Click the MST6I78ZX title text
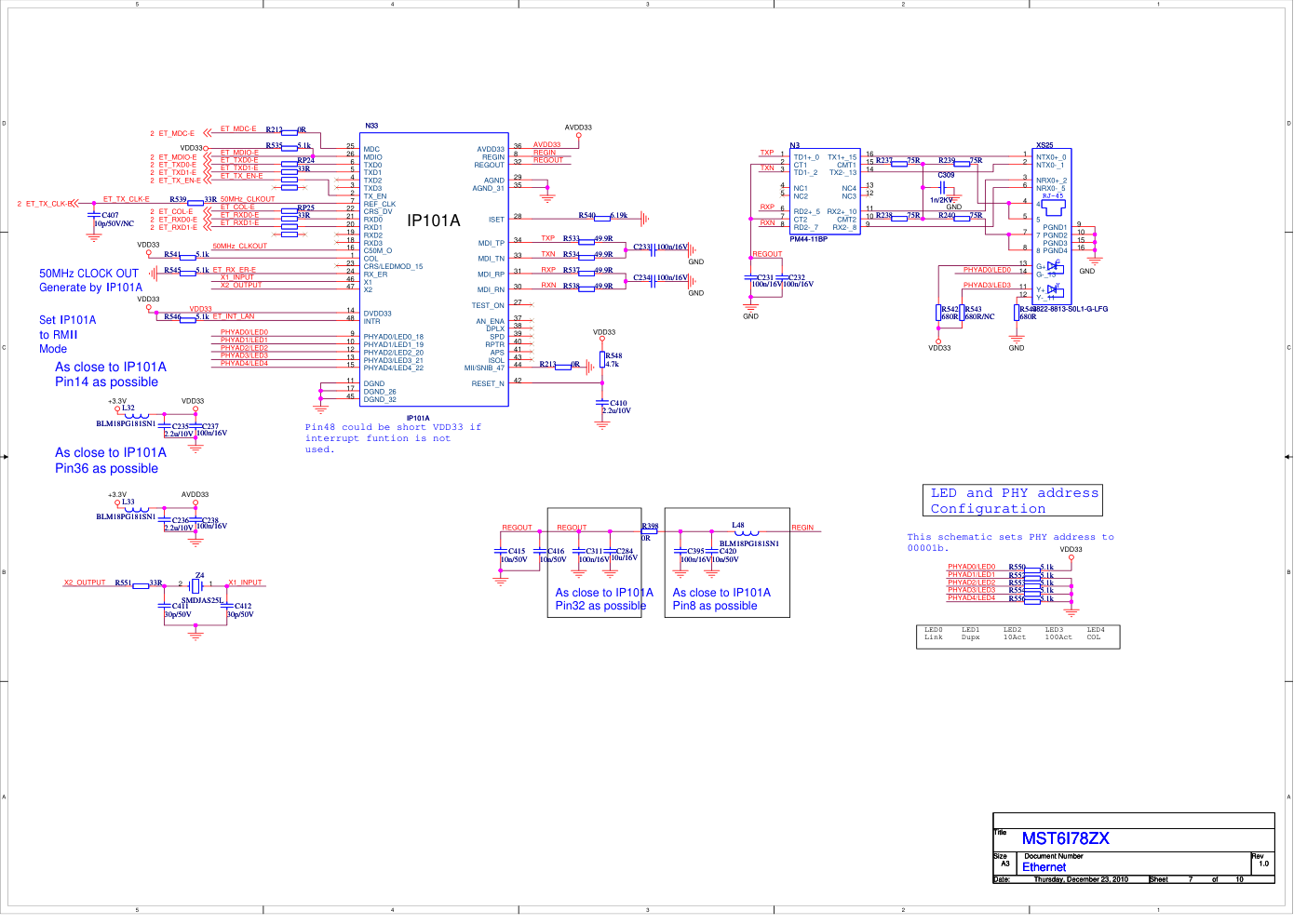Screen dimensions: 1307x924 pos(1065,838)
